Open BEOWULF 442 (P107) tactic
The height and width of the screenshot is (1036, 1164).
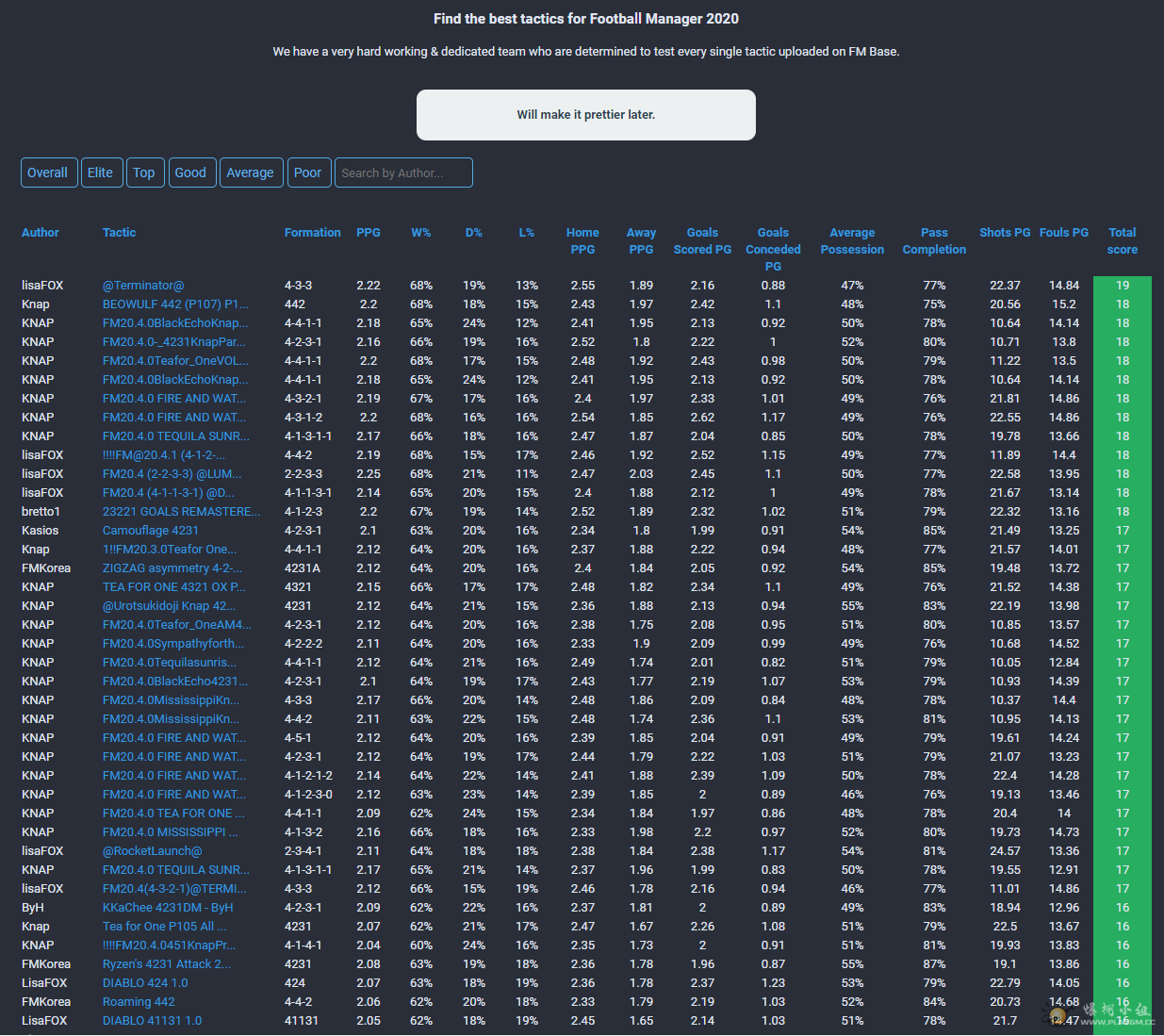pos(175,304)
